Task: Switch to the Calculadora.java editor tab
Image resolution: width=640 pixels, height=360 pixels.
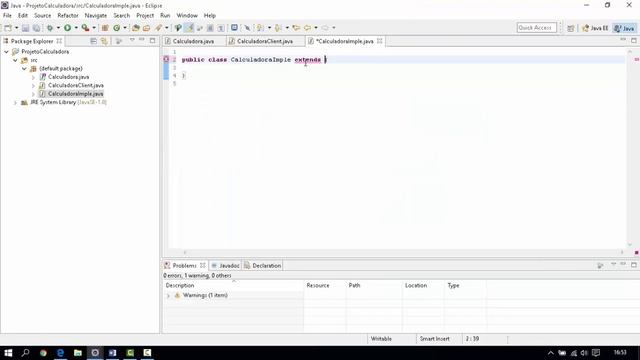Action: pyautogui.click(x=193, y=41)
